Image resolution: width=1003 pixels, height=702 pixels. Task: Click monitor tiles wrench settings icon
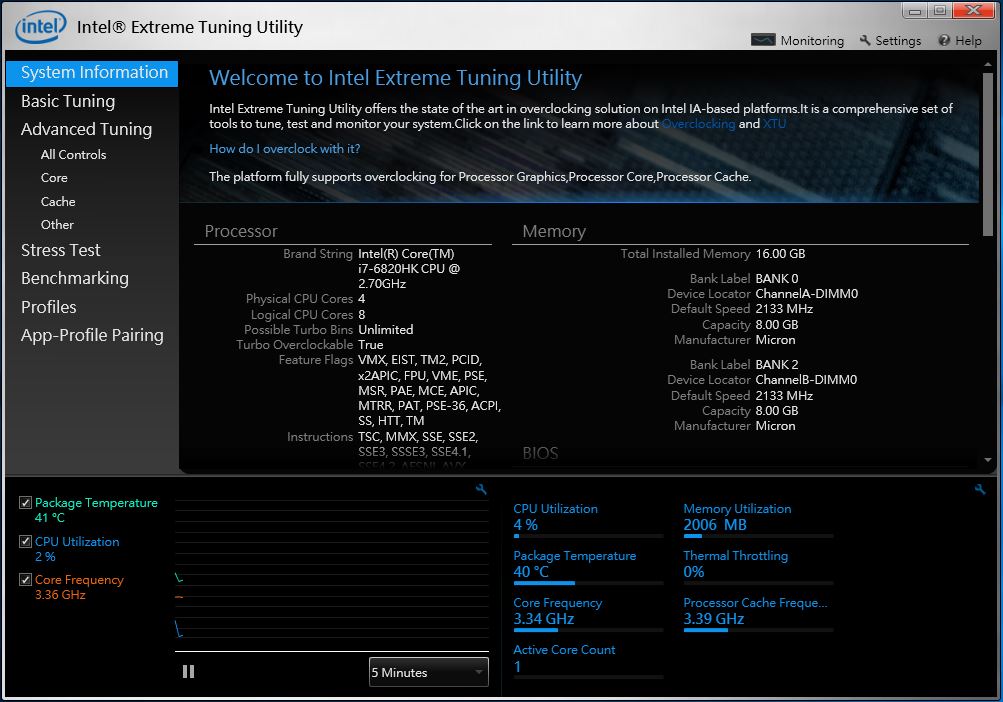tap(979, 490)
